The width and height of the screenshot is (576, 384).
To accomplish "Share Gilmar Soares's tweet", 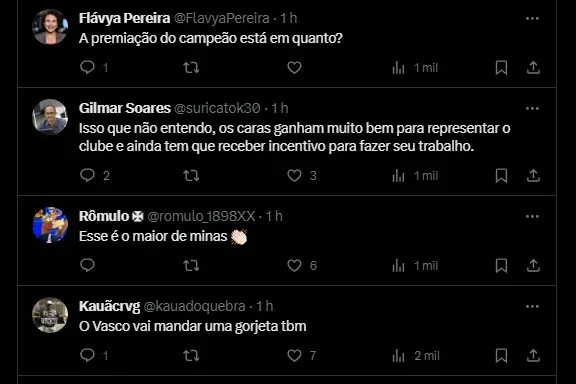I will tap(533, 176).
